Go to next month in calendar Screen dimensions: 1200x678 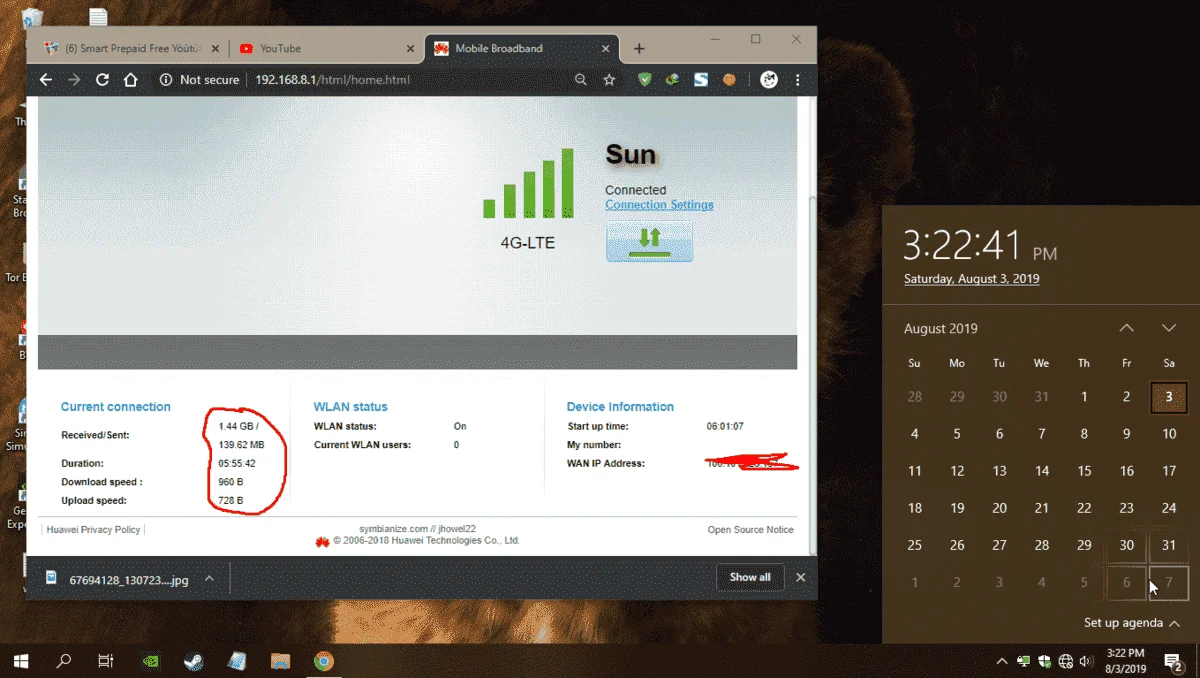click(1168, 328)
